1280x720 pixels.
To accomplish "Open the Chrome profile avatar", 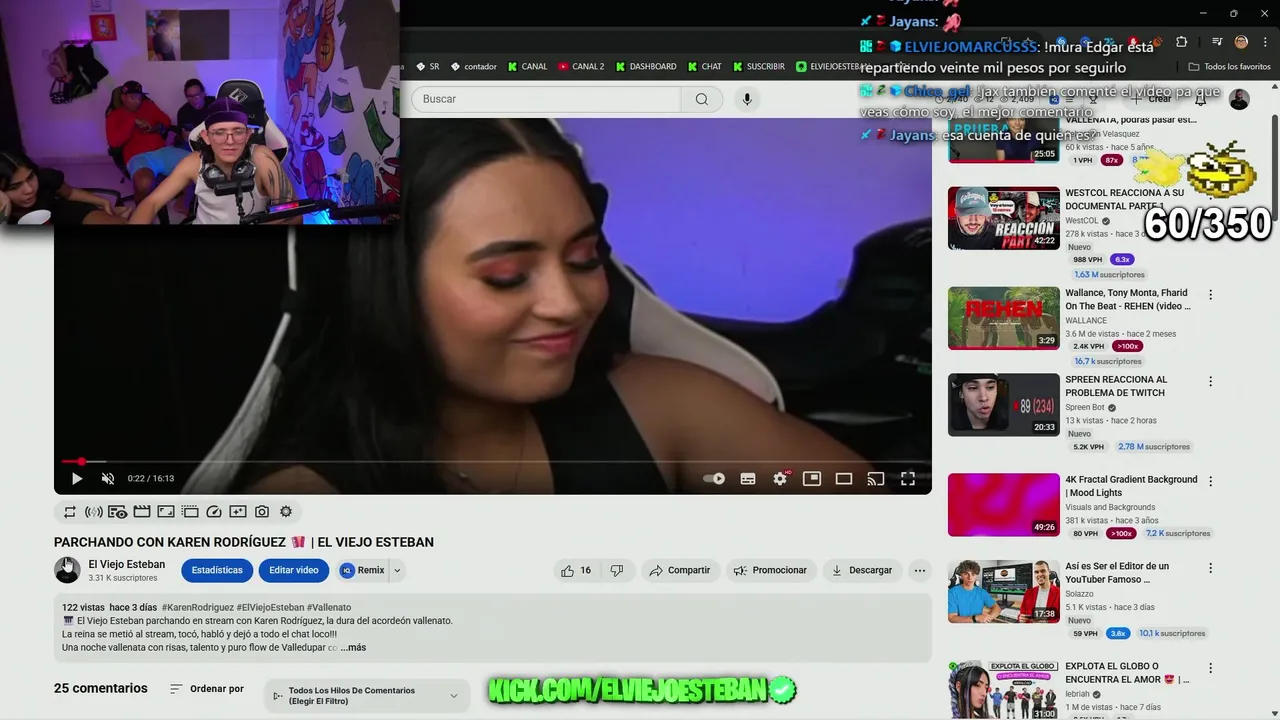I will click(1241, 42).
